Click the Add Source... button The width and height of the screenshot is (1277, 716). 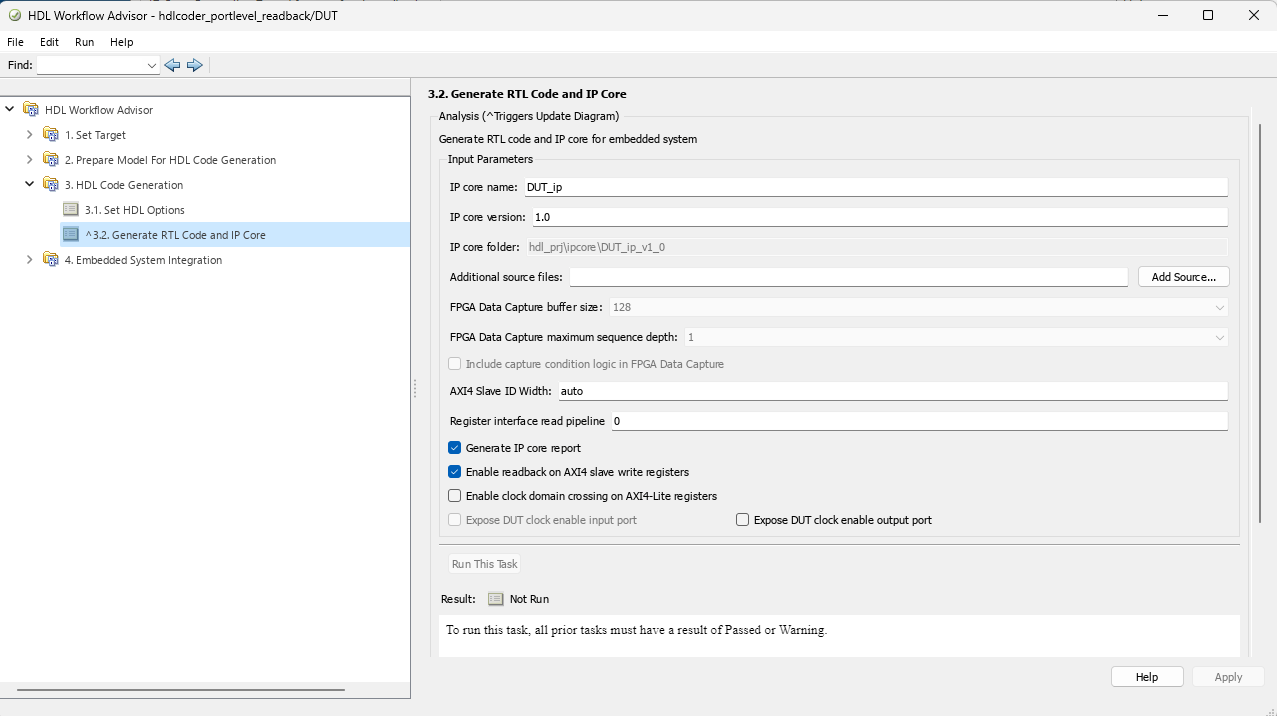click(1183, 277)
